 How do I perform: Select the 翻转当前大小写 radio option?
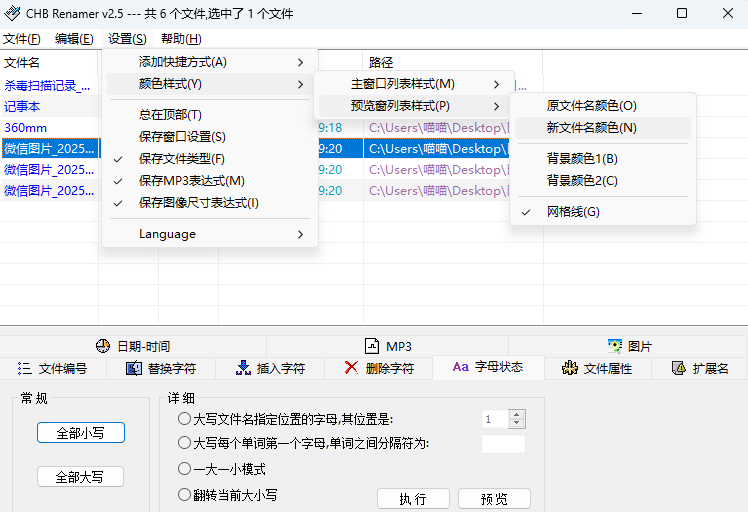(184, 494)
